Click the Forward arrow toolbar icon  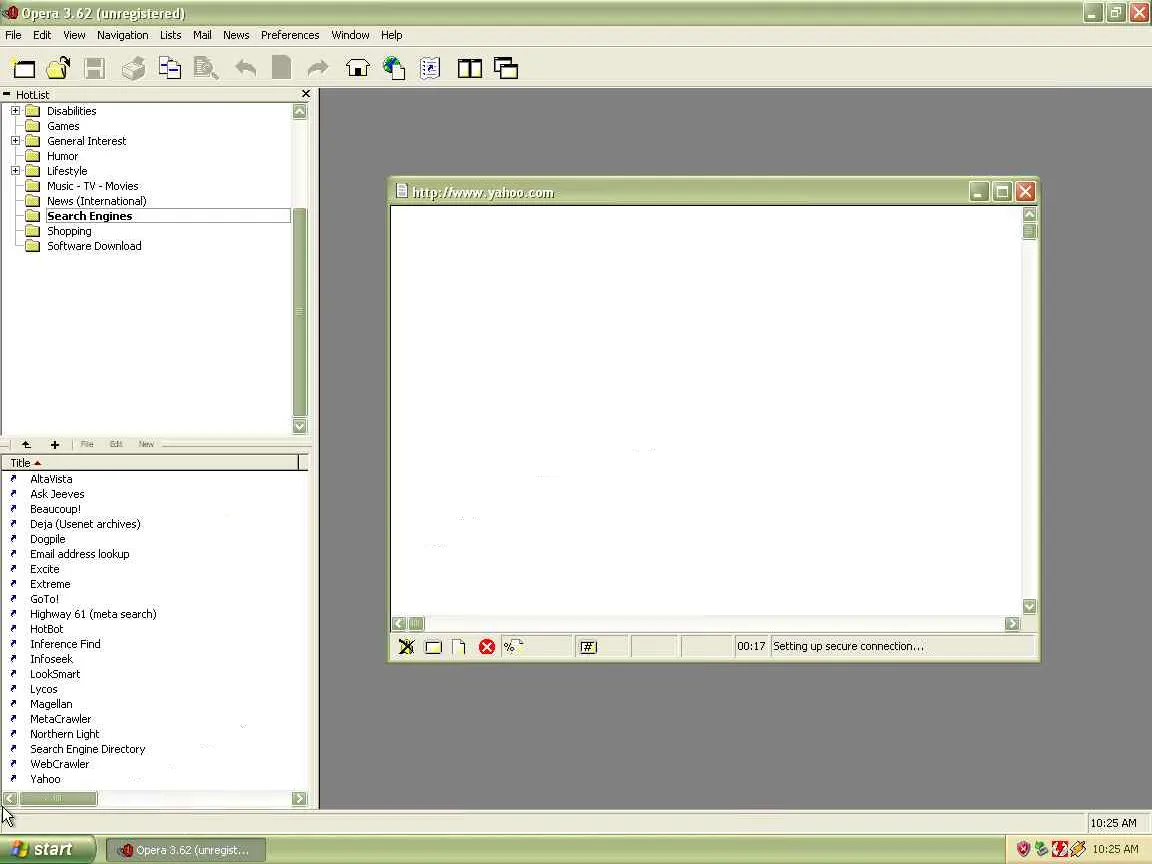pos(317,68)
